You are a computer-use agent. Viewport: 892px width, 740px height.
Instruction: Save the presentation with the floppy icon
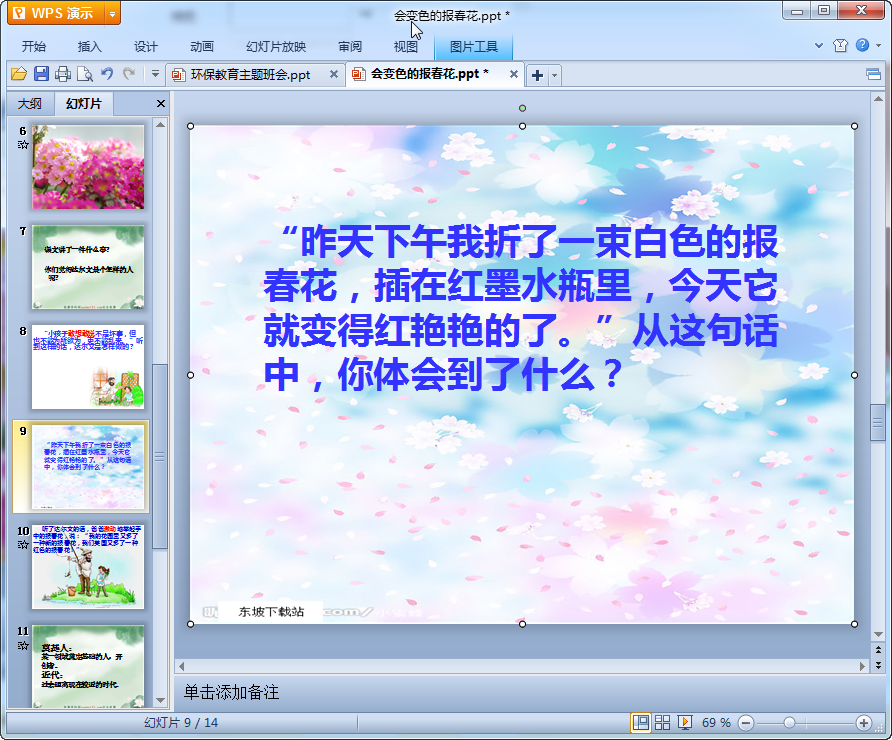click(x=41, y=74)
